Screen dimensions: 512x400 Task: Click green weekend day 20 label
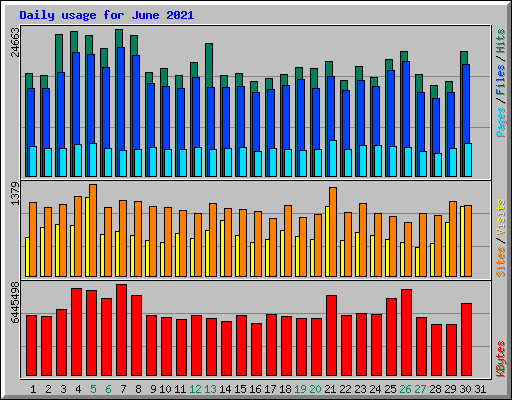(315, 389)
